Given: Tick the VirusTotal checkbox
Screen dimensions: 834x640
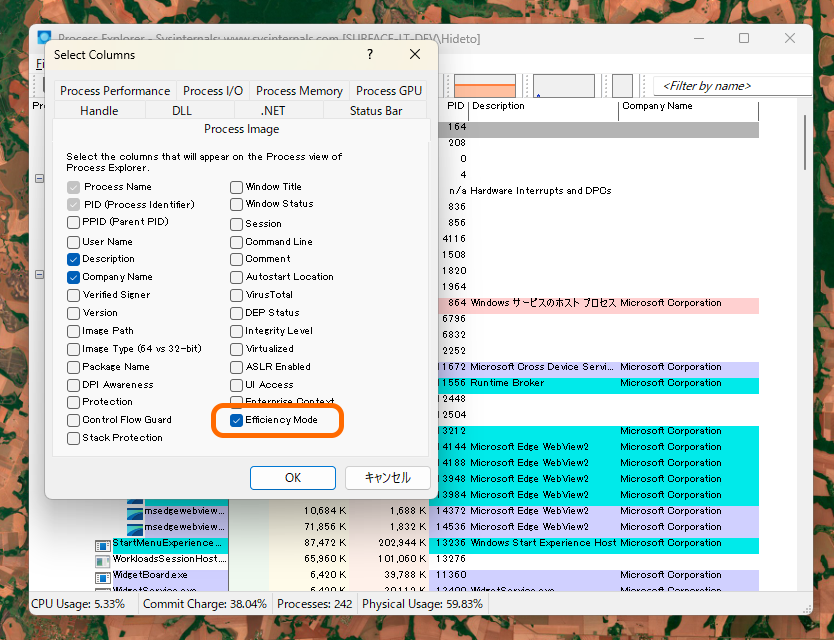Looking at the screenshot, I should (x=237, y=295).
